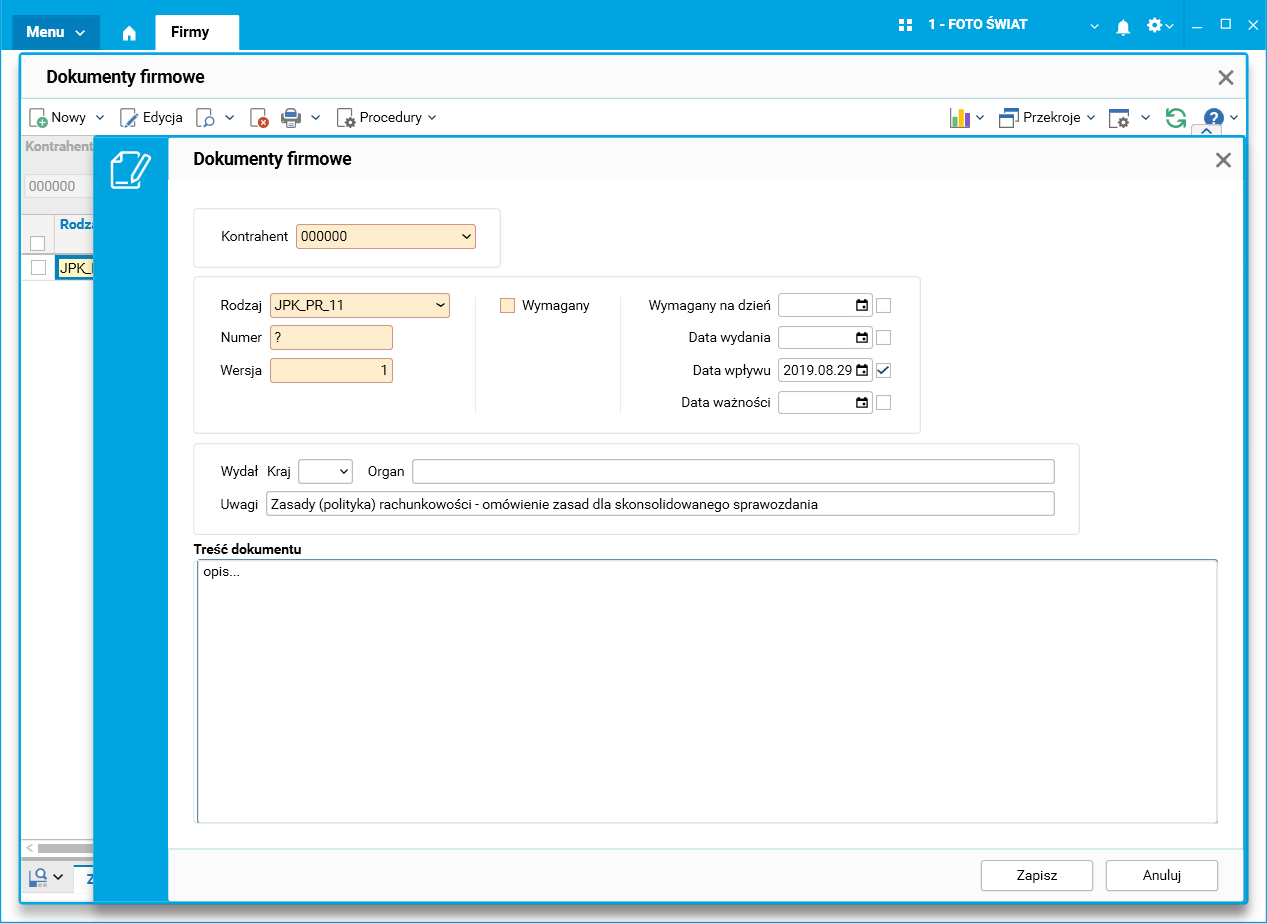Click the 1 - FOTO ŚWIAT company name
Image resolution: width=1267 pixels, height=923 pixels.
[x=977, y=25]
